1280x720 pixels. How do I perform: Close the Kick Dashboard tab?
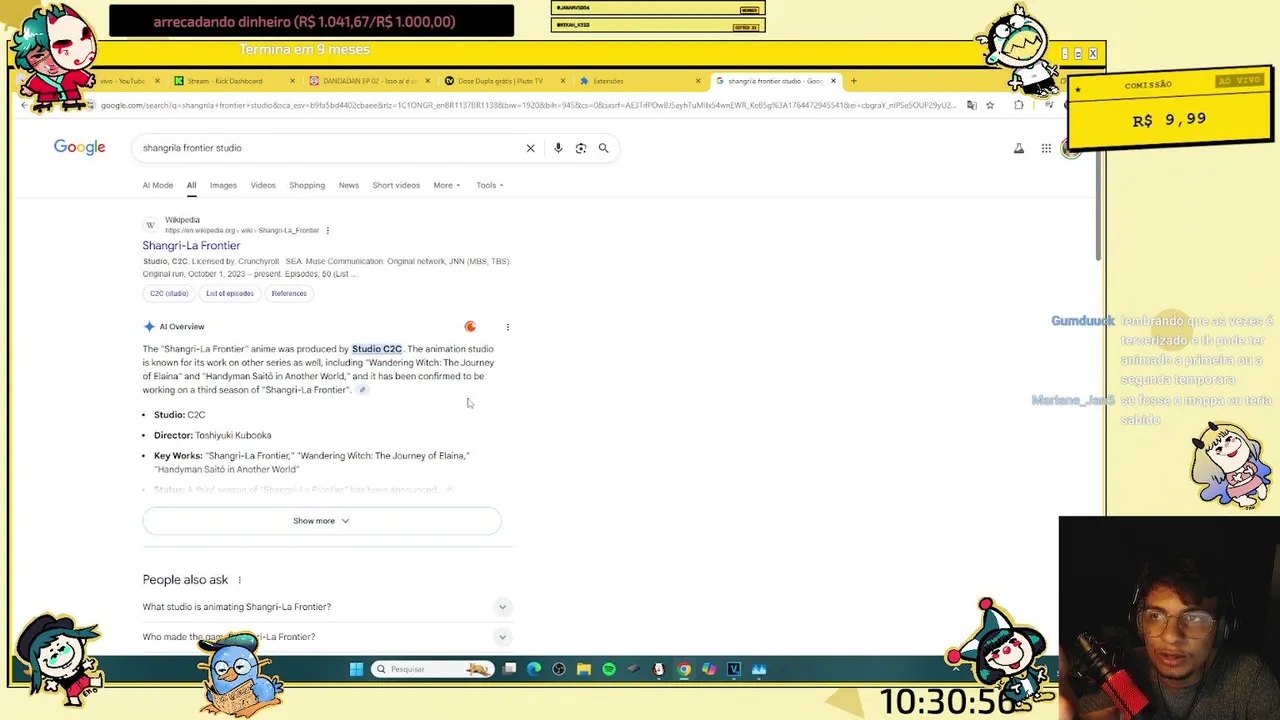293,81
